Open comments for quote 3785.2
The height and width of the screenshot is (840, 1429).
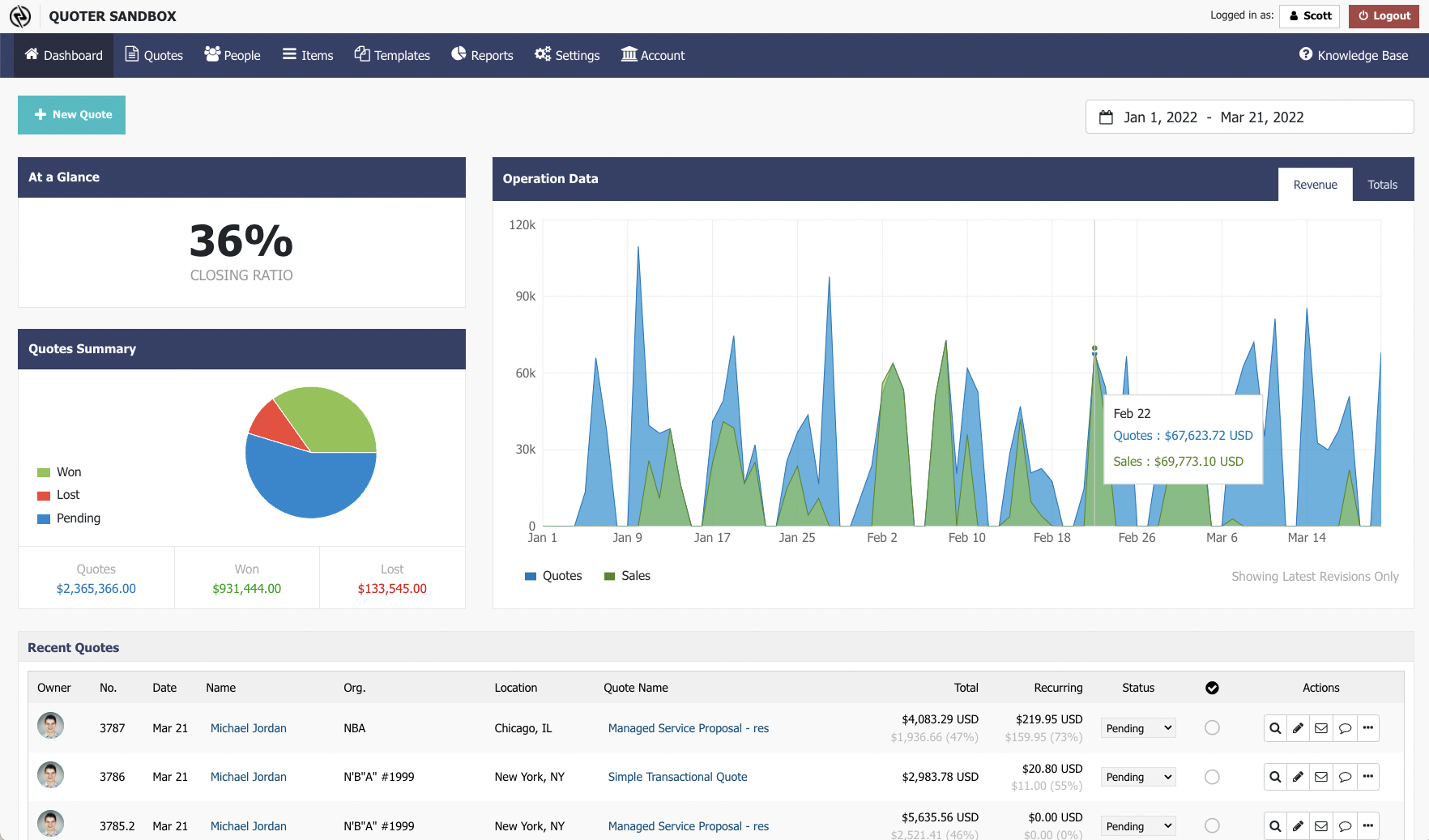tap(1345, 826)
